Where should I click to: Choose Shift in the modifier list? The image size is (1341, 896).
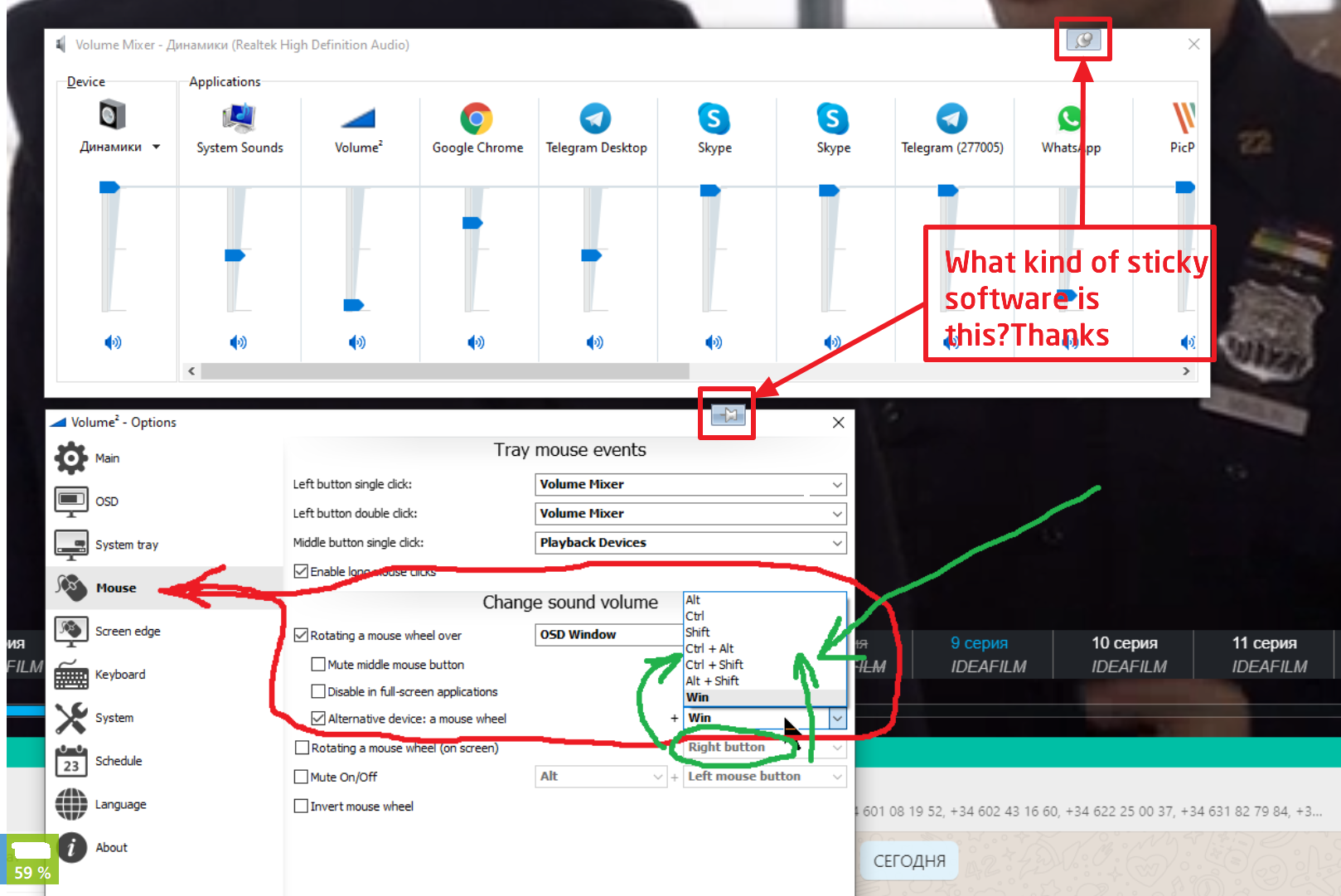[764, 632]
